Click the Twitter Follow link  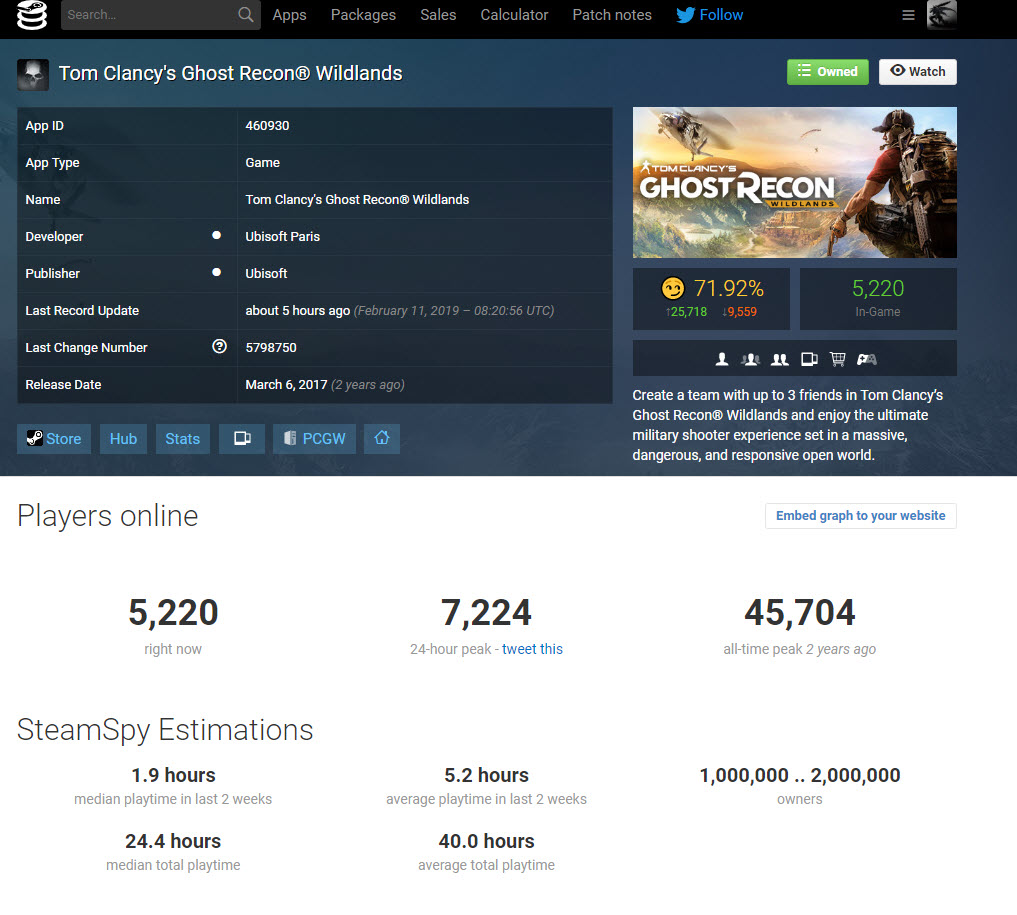pos(710,15)
